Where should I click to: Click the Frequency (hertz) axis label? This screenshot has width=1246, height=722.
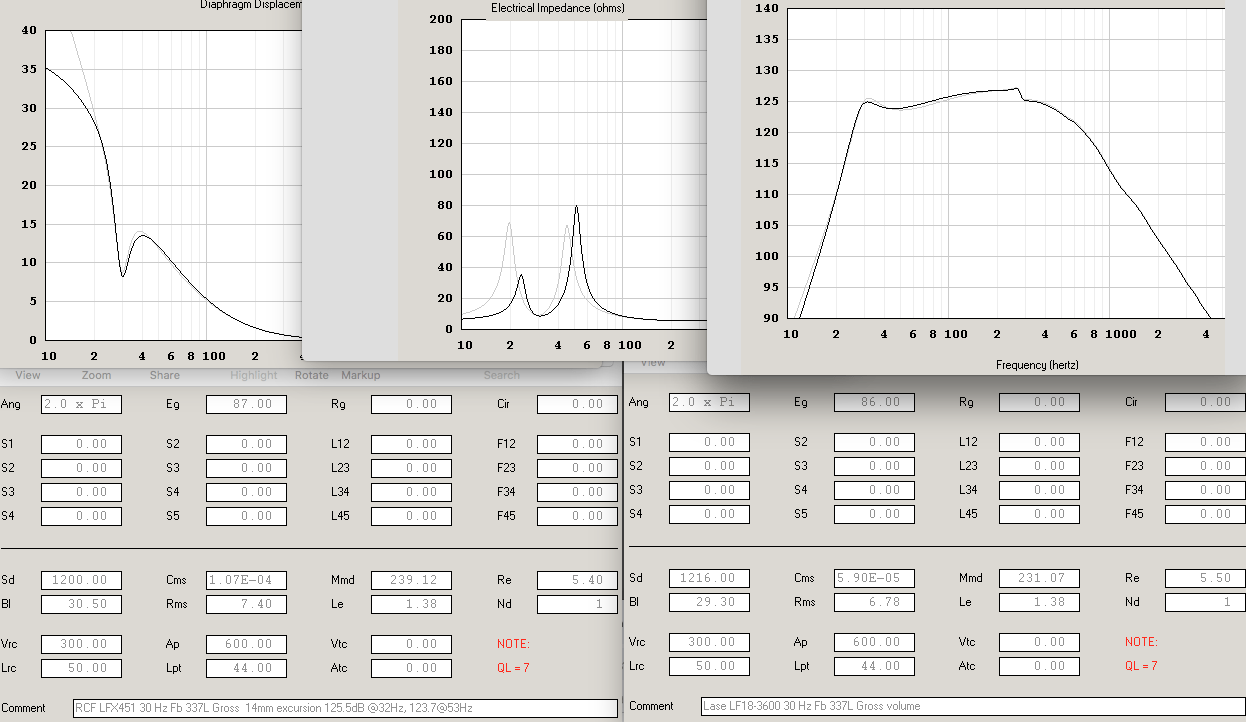1037,365
